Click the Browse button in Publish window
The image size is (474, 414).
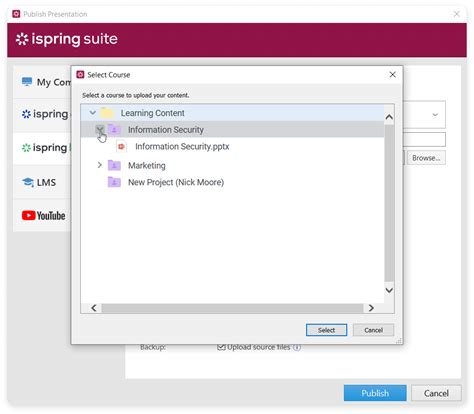click(x=426, y=158)
